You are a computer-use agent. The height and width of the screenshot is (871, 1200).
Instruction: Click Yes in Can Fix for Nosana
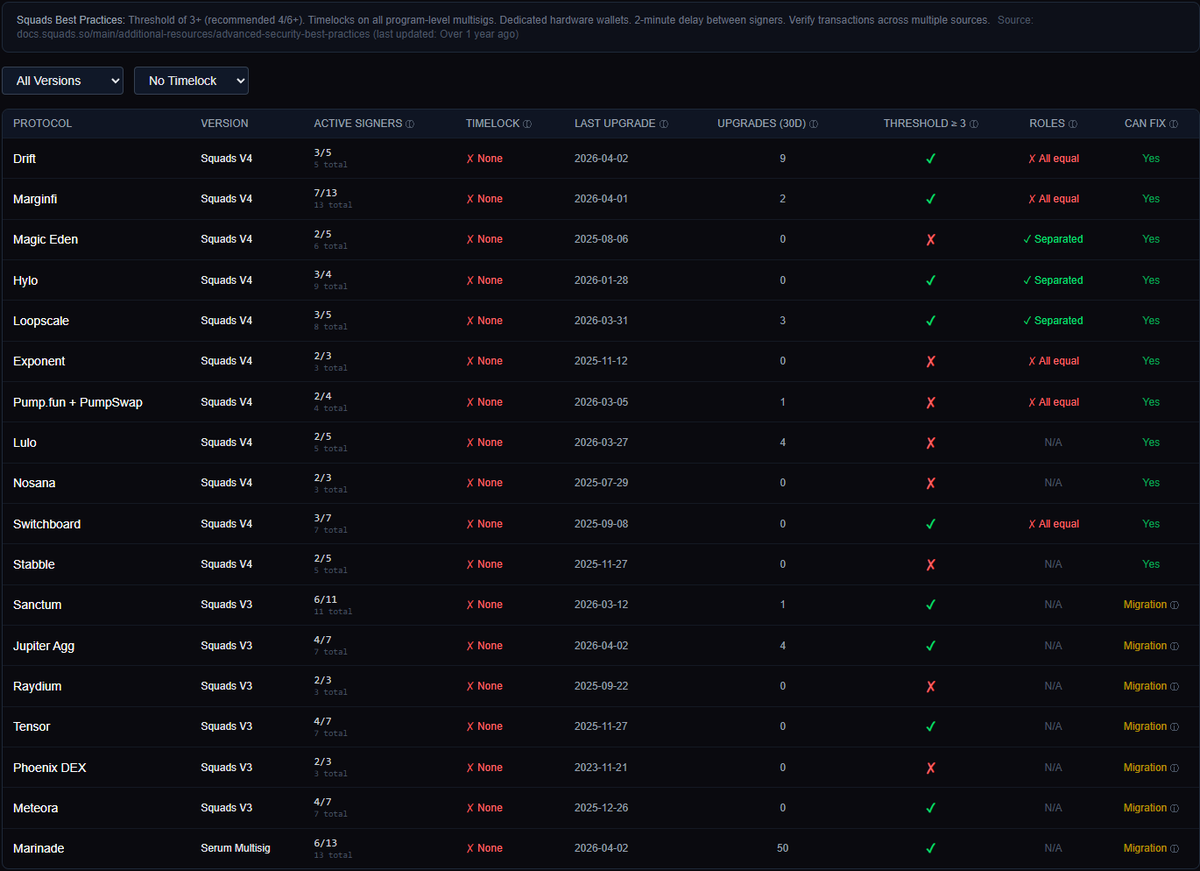(1151, 483)
